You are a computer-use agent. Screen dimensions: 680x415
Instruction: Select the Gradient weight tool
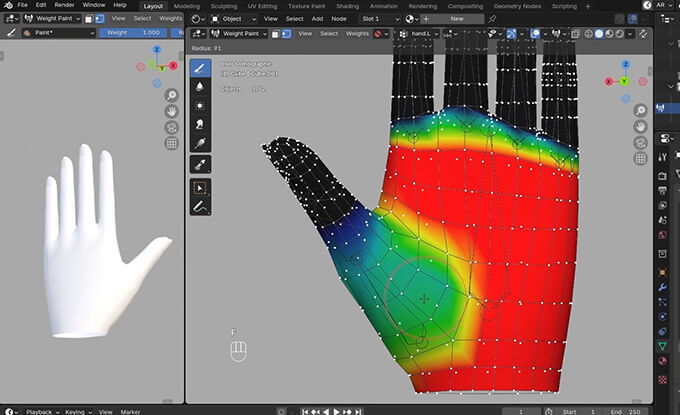tap(200, 144)
